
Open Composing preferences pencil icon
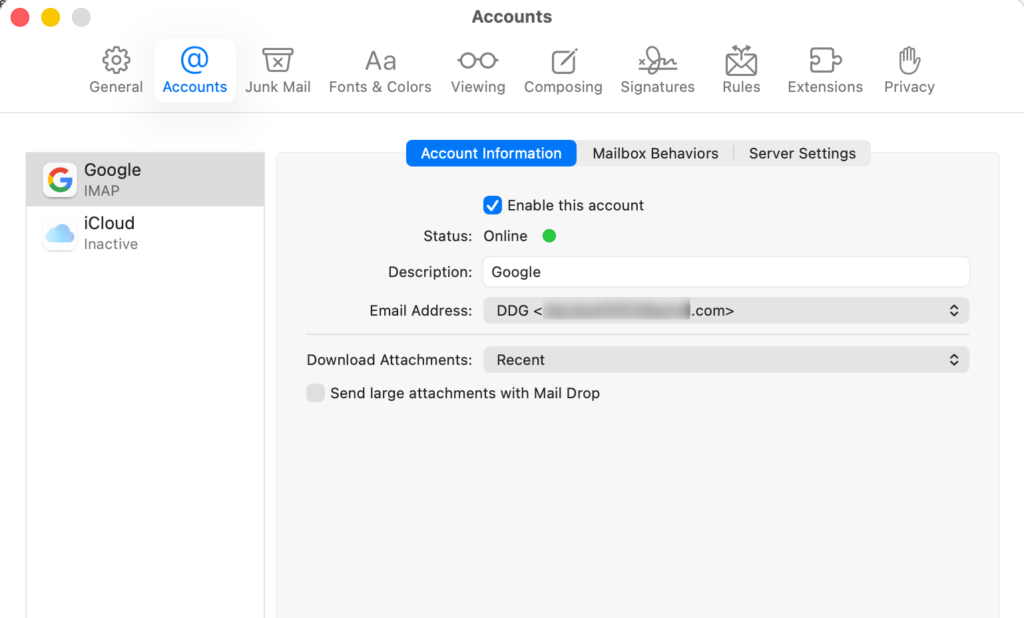(x=563, y=61)
